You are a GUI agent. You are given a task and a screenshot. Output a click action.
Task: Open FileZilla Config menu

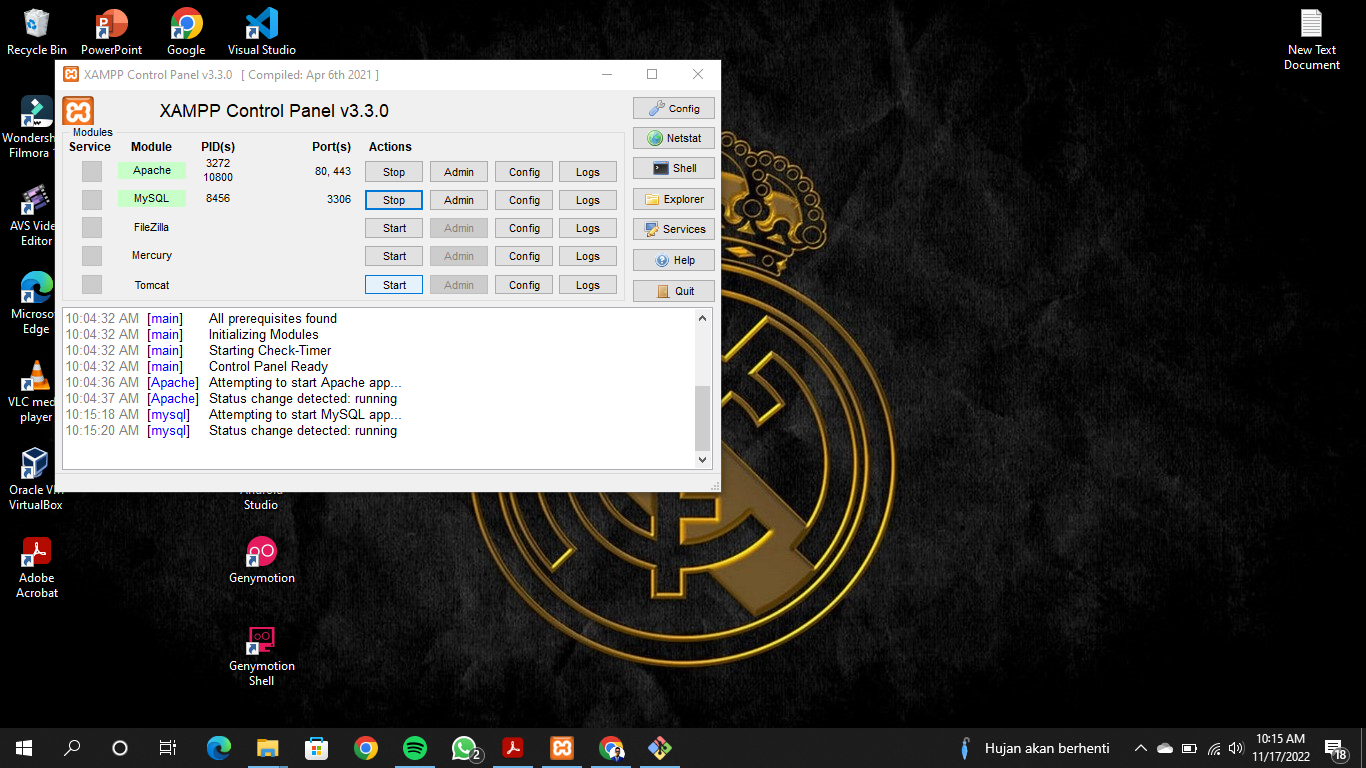(524, 228)
